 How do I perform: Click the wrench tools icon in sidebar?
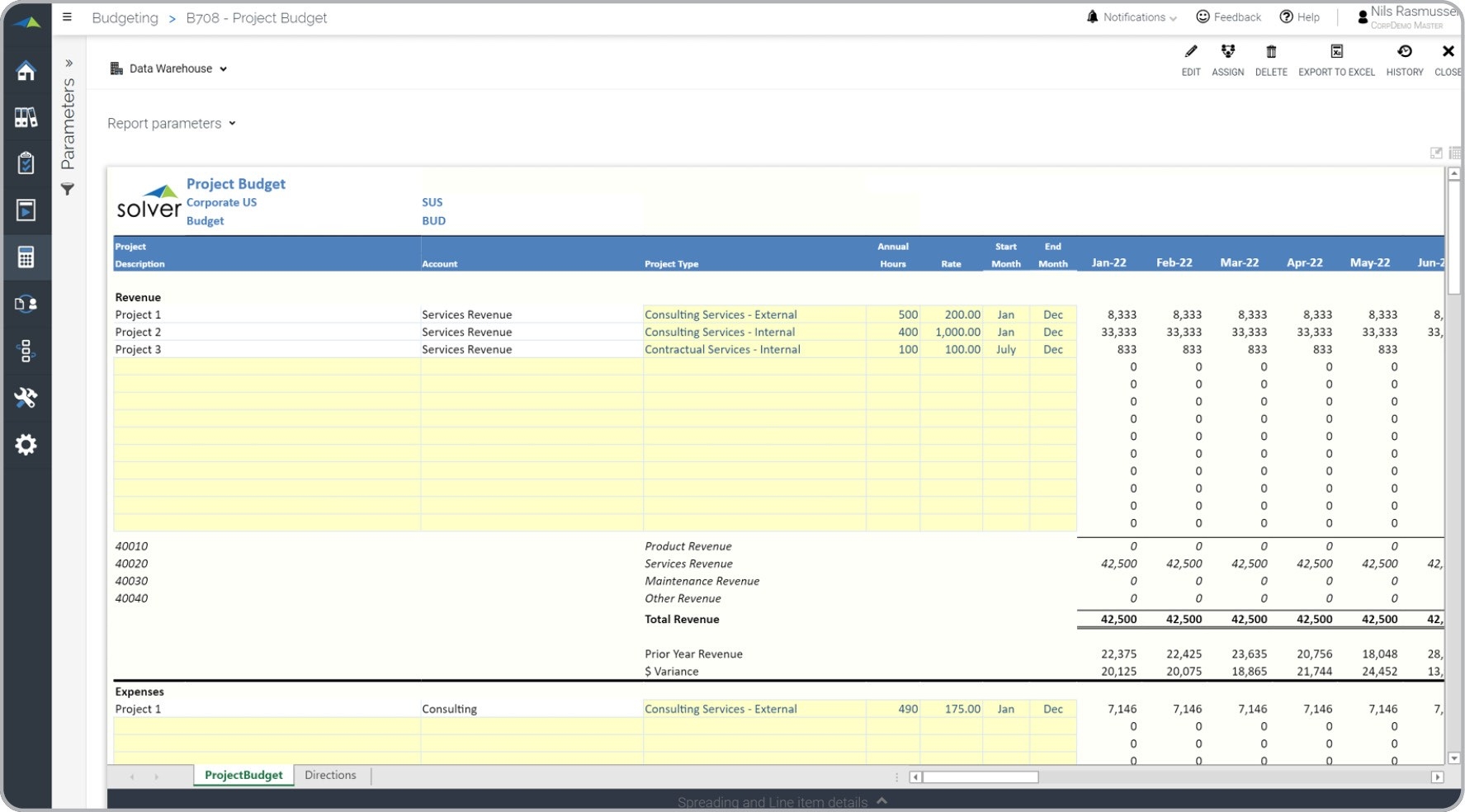coord(27,399)
